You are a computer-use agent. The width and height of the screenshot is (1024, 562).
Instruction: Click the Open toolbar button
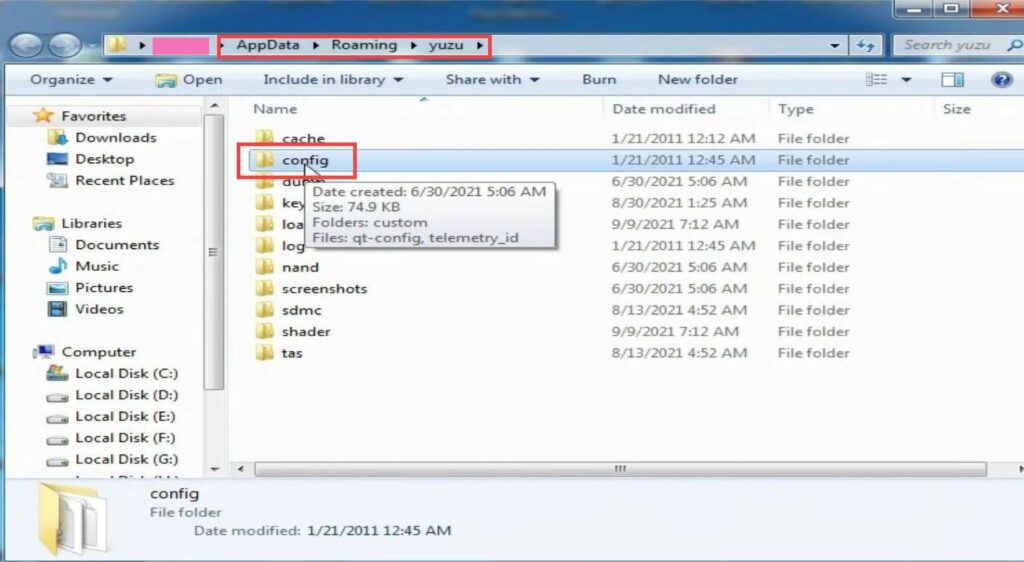189,80
